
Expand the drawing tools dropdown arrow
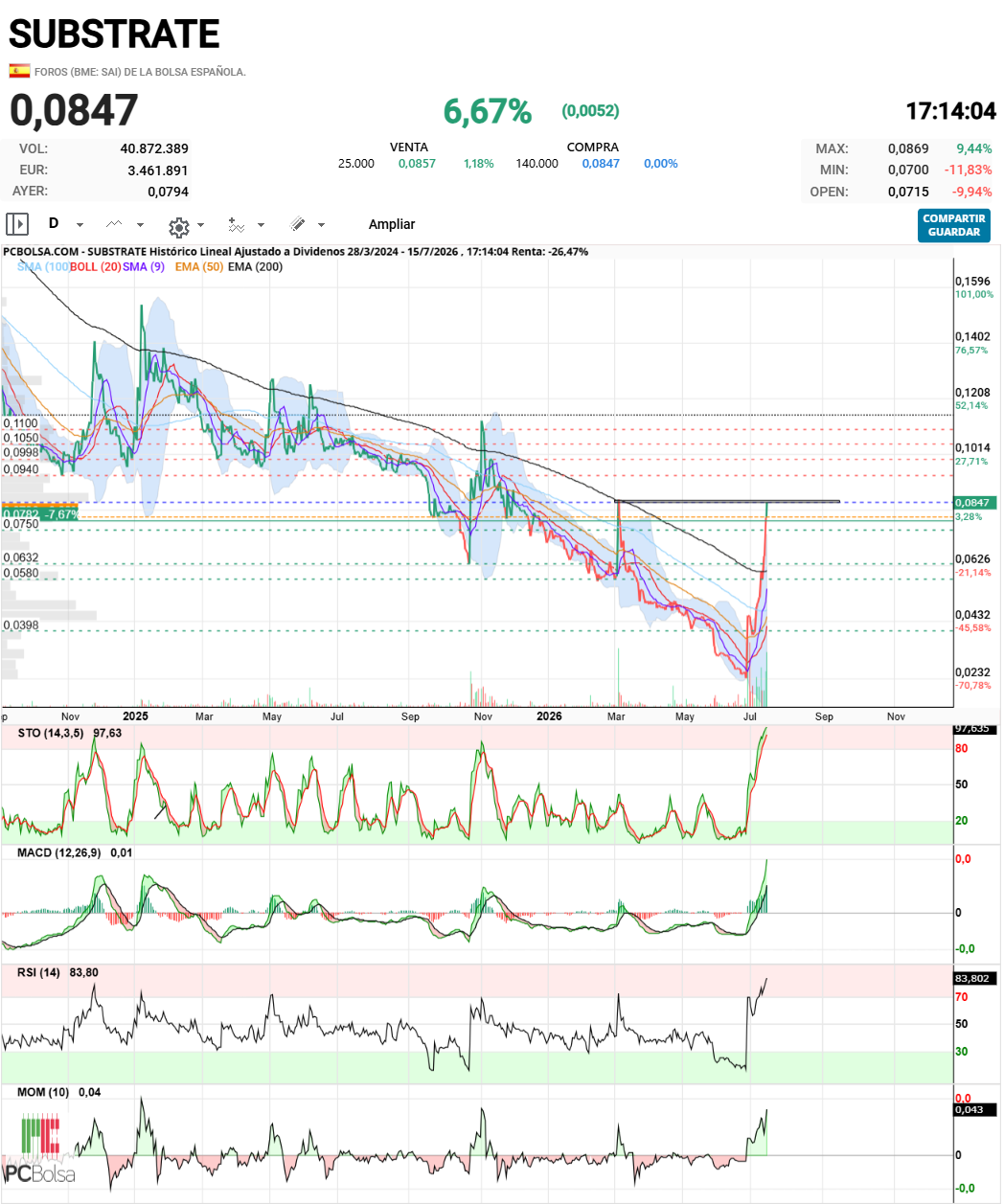[x=321, y=225]
